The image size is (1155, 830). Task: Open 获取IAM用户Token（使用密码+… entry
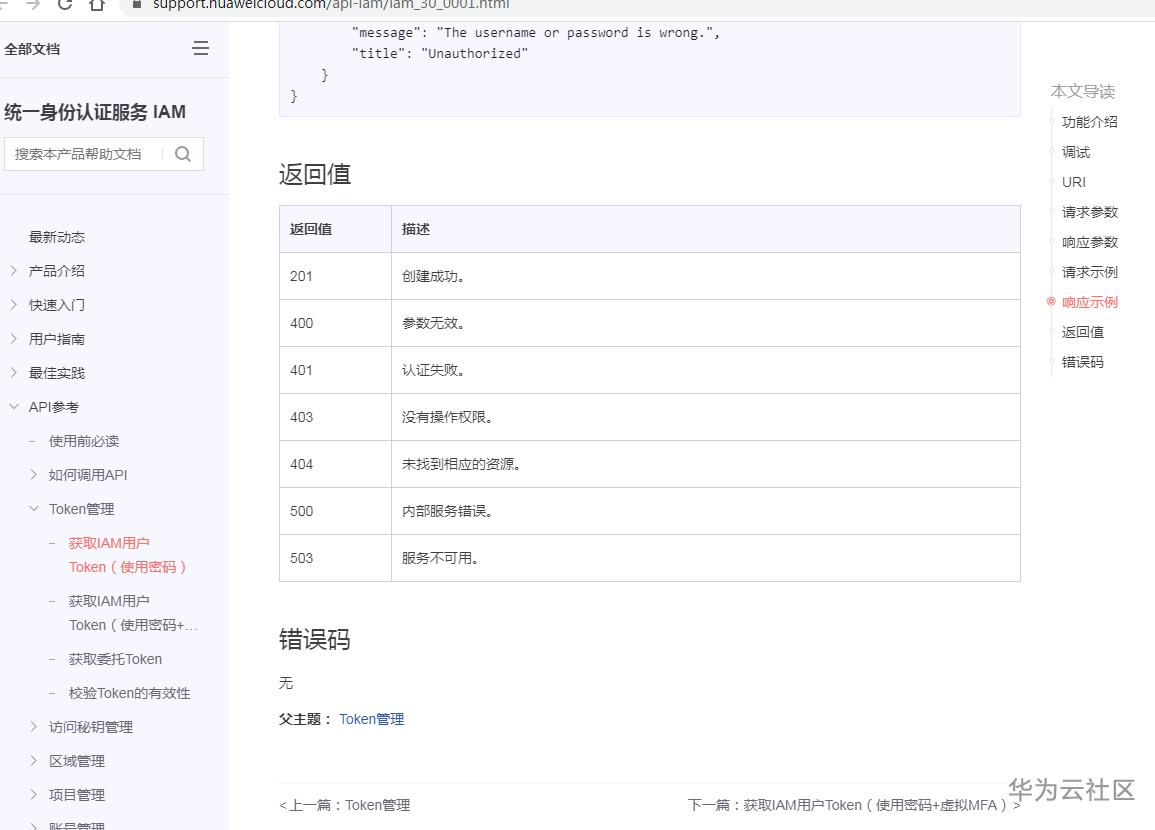click(133, 613)
